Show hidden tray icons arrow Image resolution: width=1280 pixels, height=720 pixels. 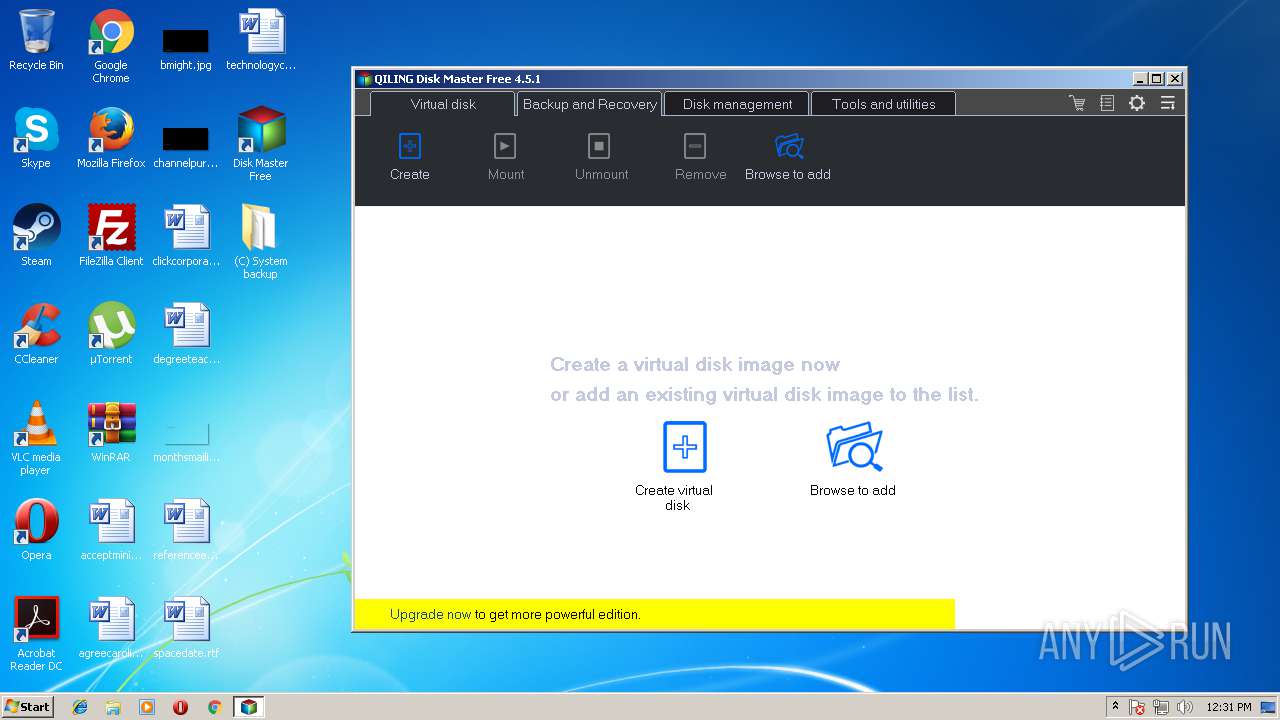[1115, 707]
